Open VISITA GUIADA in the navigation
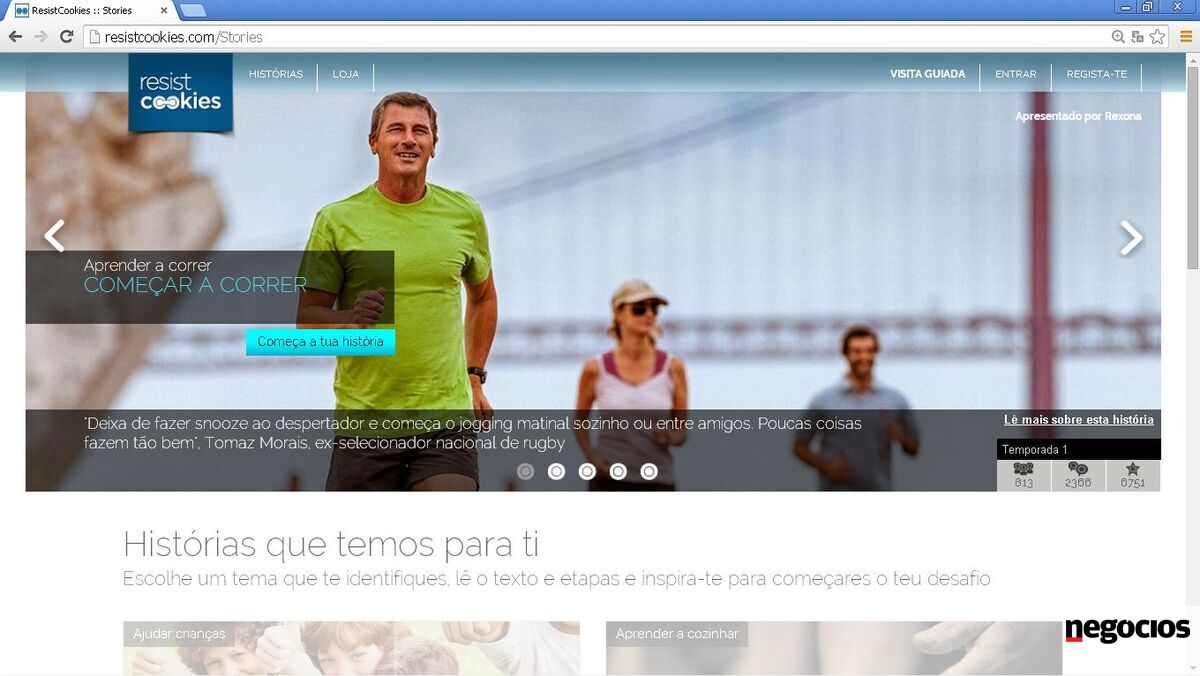This screenshot has width=1200, height=676. [928, 74]
